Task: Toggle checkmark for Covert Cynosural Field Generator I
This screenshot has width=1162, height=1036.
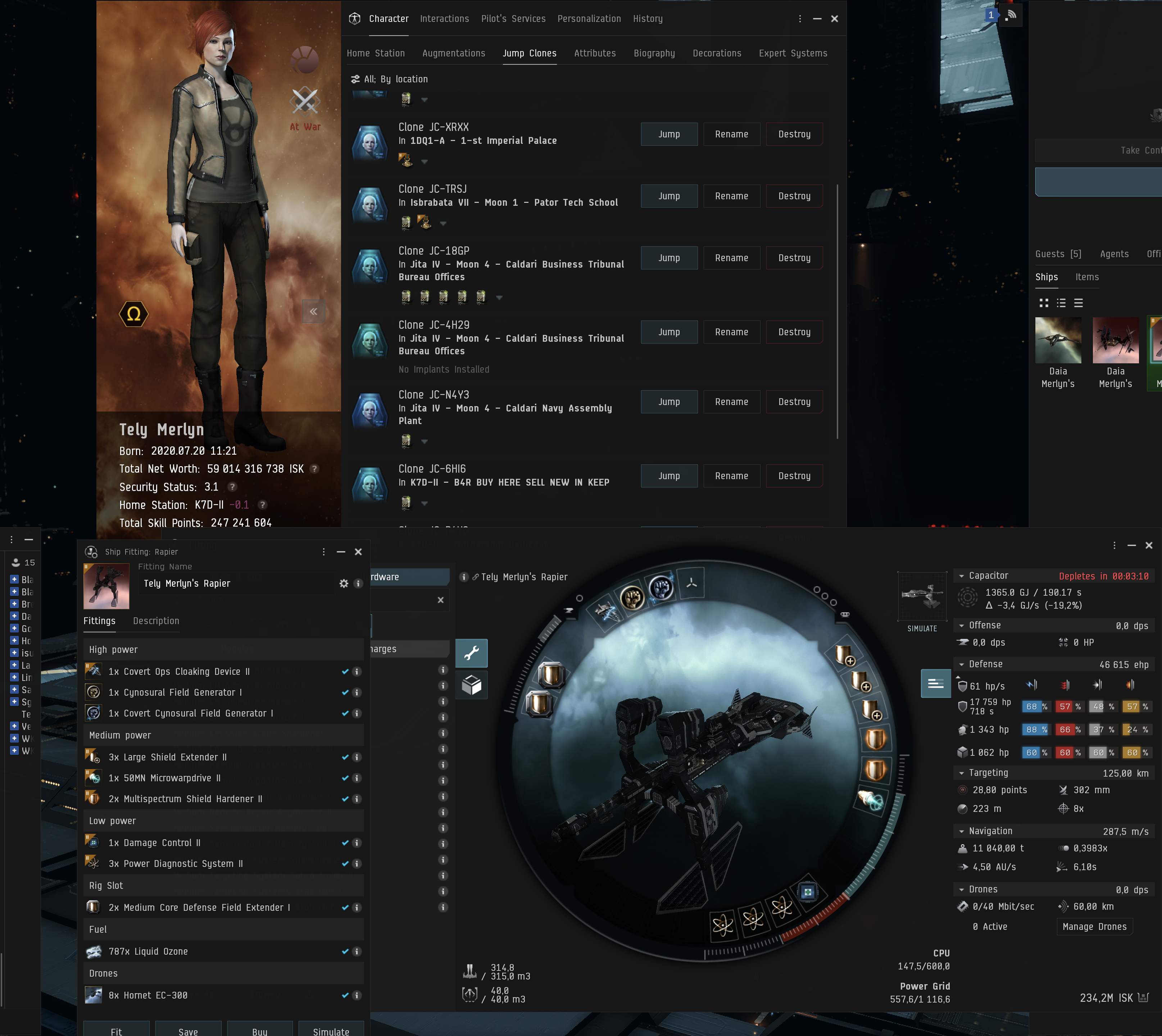Action: point(345,713)
